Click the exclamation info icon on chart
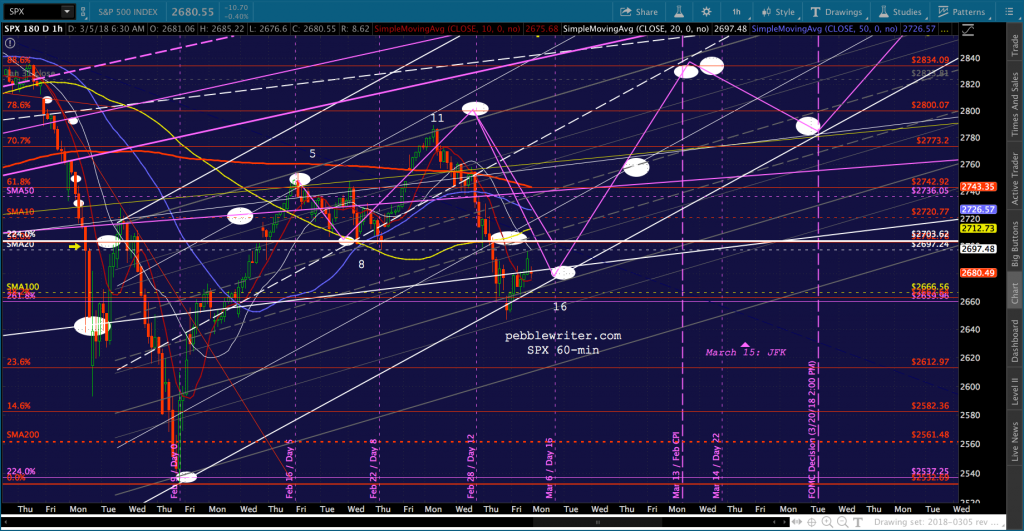 pyautogui.click(x=10, y=43)
